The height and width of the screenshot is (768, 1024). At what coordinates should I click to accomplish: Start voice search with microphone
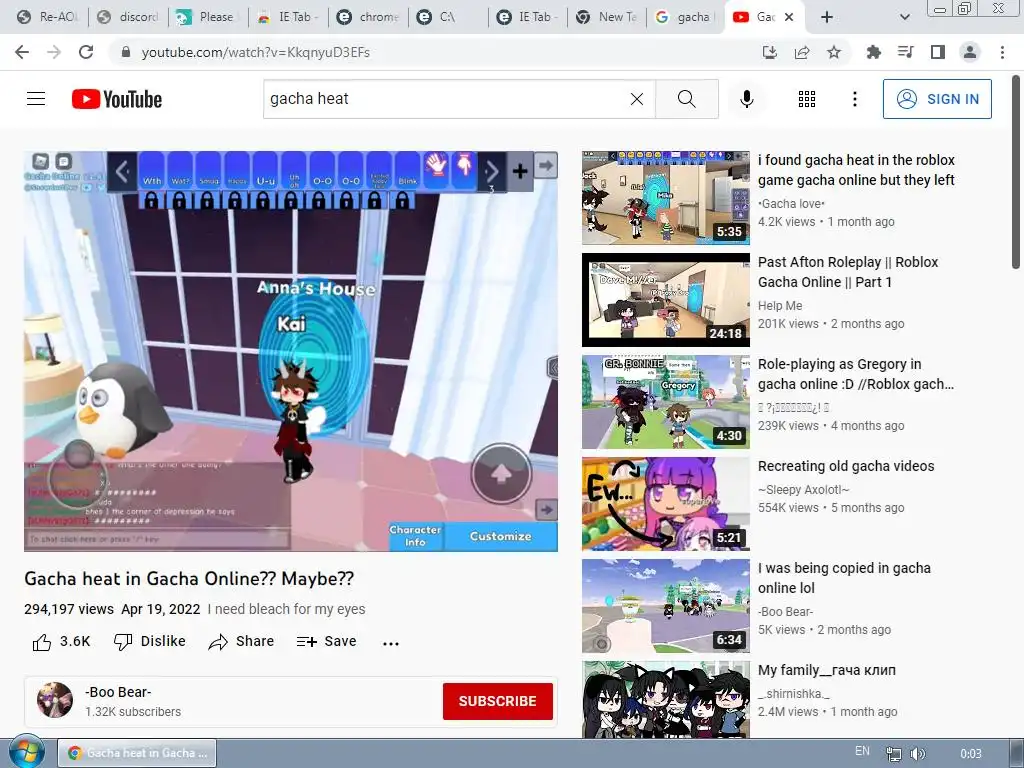click(746, 99)
